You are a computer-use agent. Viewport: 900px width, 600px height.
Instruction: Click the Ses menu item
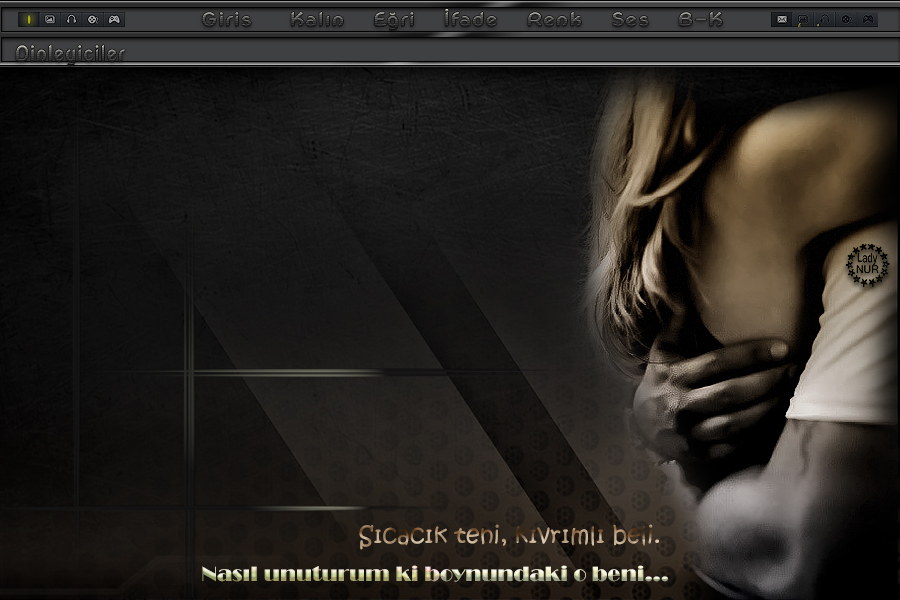[630, 19]
